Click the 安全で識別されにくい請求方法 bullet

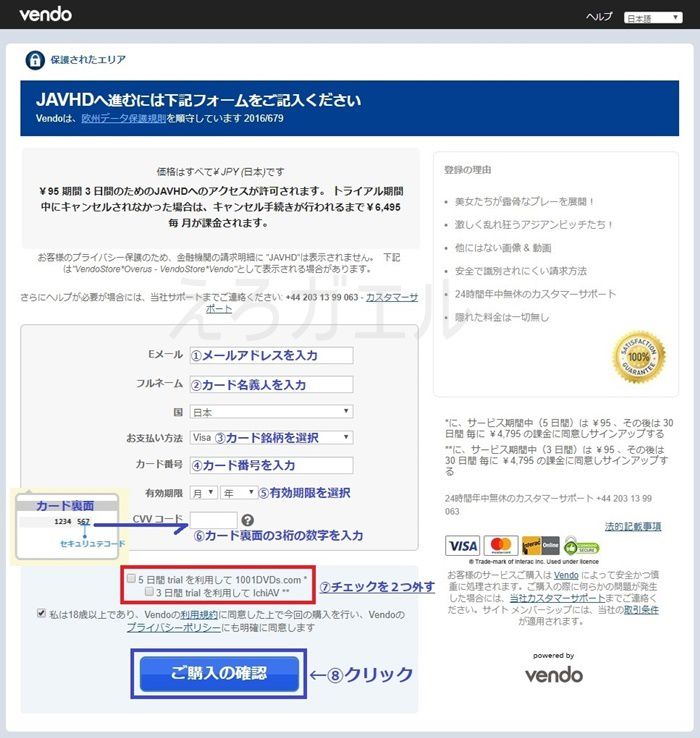(x=521, y=271)
